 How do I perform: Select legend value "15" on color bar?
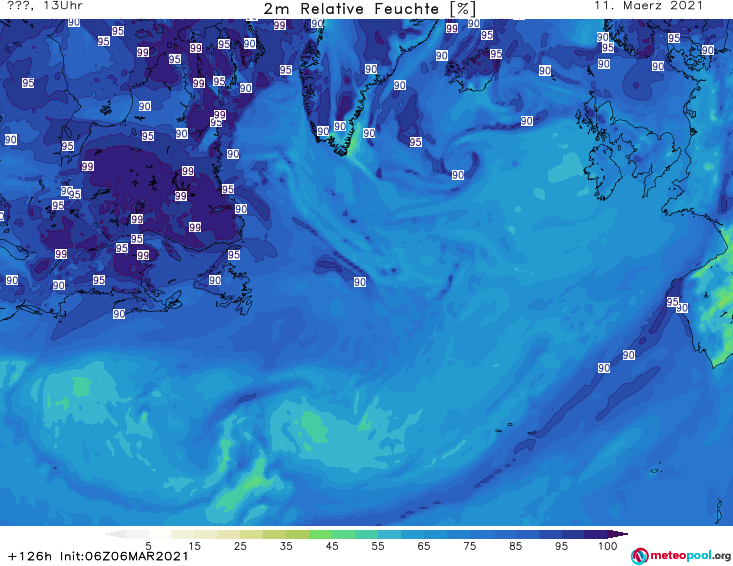click(x=194, y=545)
